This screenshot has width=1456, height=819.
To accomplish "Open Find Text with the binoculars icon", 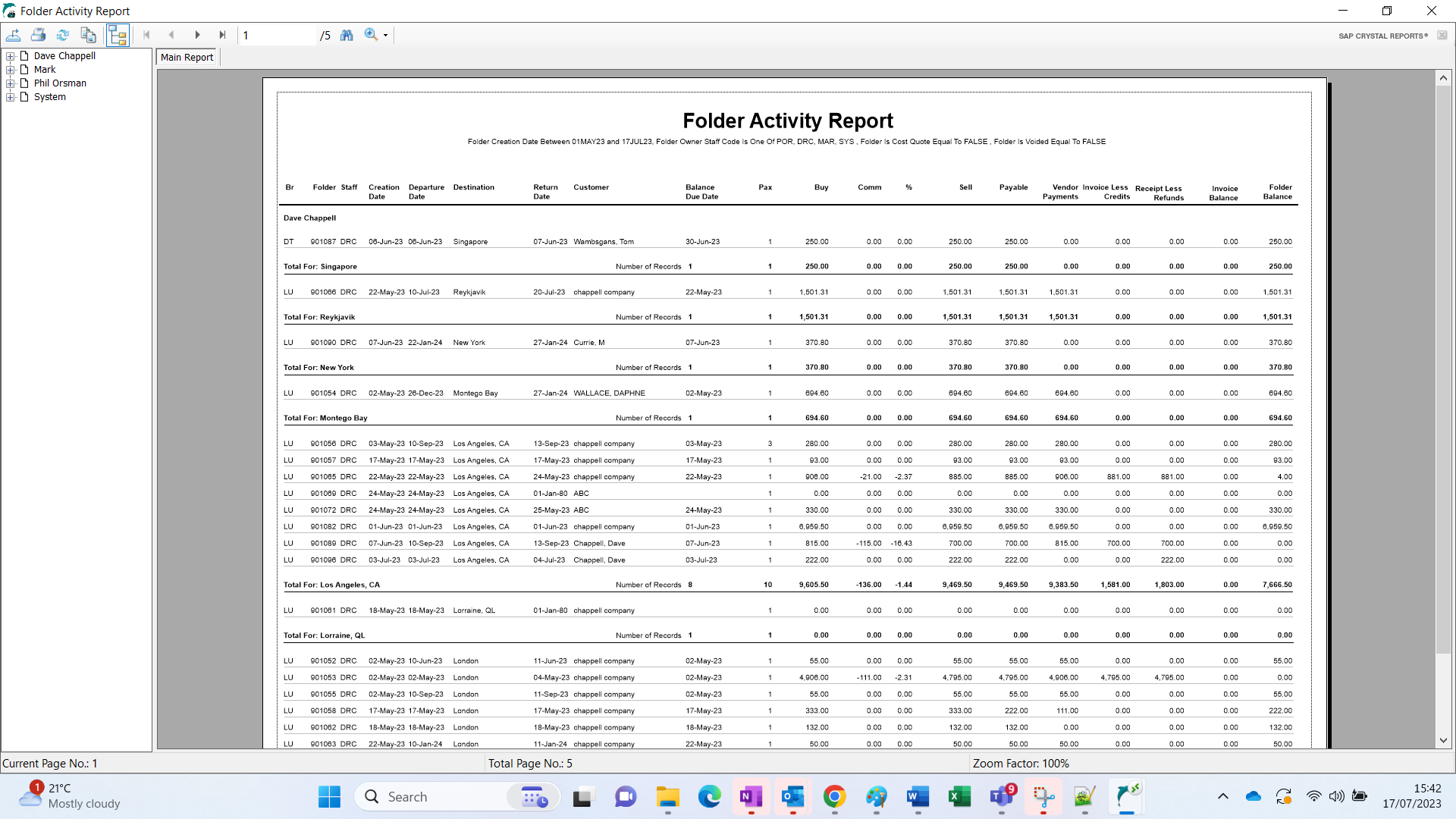I will coord(347,35).
